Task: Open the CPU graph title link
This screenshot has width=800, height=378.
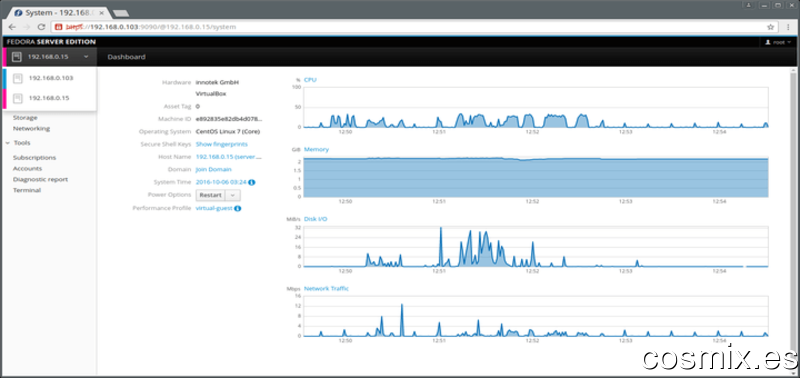Action: (x=310, y=80)
